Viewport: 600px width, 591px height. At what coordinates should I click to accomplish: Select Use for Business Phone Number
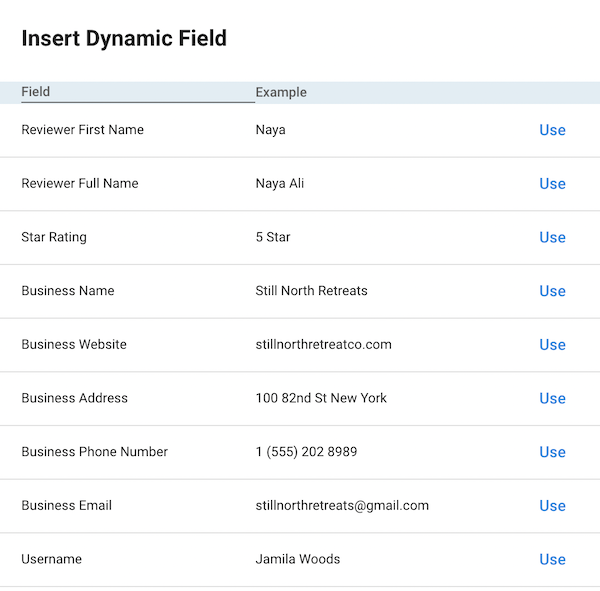(x=552, y=452)
